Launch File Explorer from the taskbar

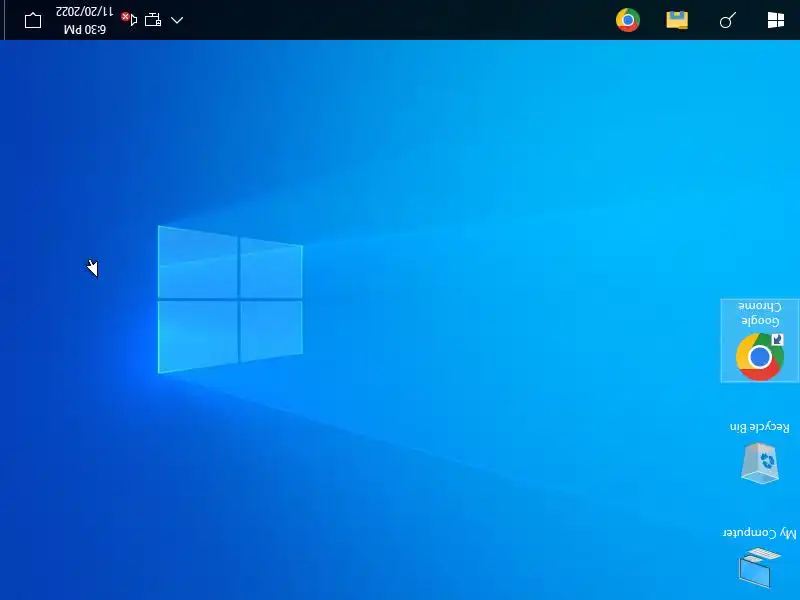(x=677, y=20)
